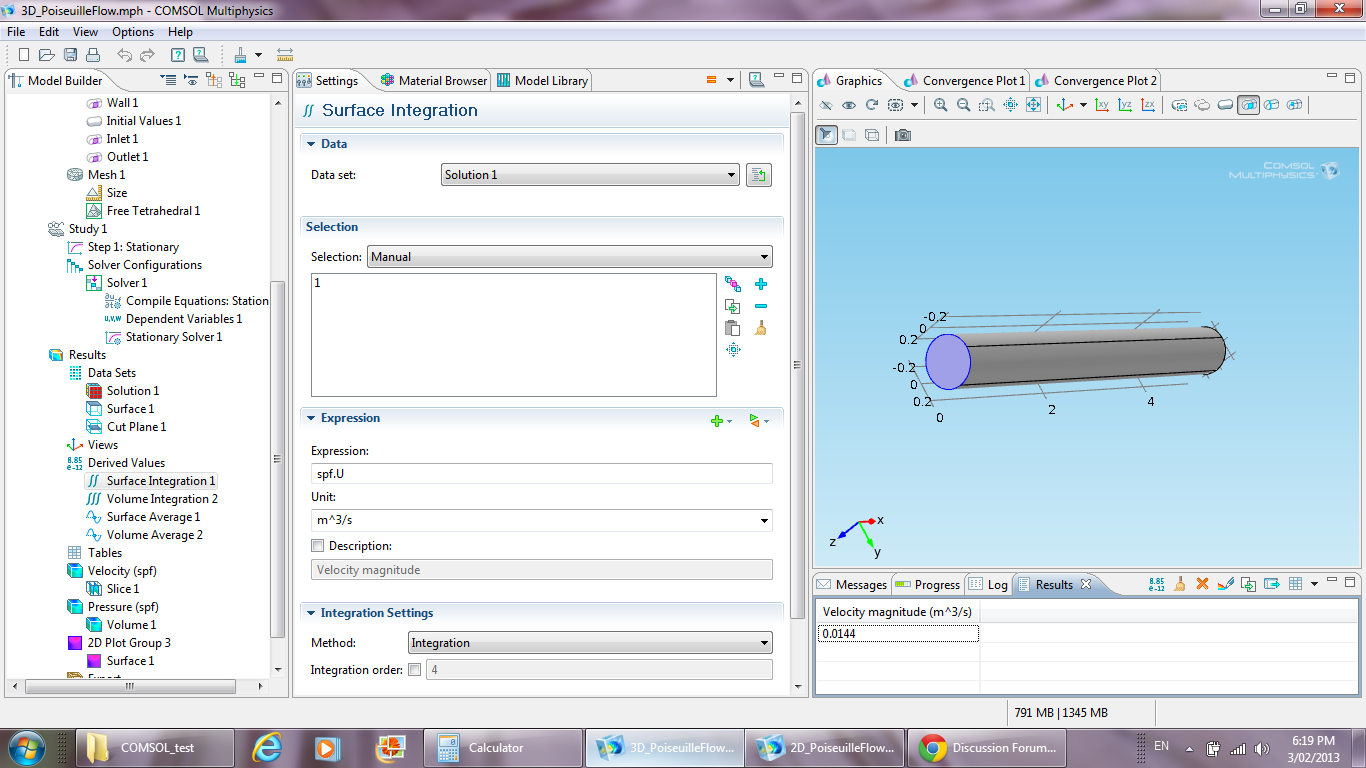Click the Model Builder vertical scrollbar
This screenshot has height=768, width=1366.
[278, 460]
